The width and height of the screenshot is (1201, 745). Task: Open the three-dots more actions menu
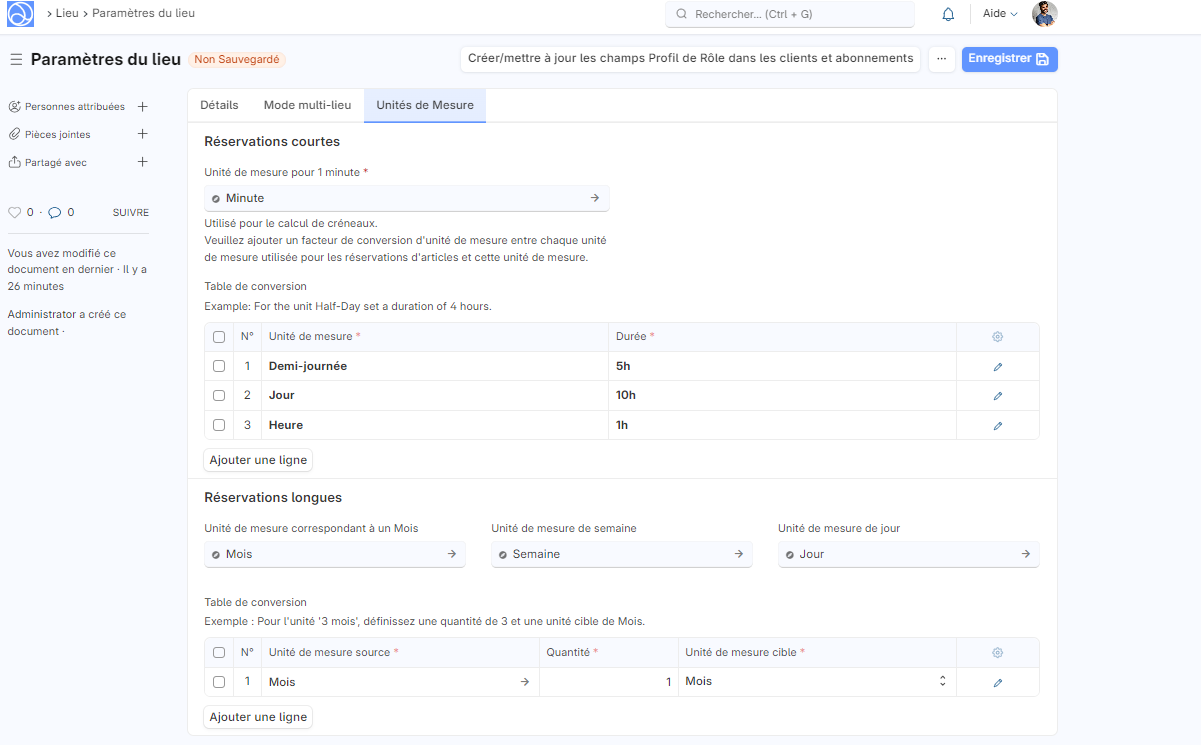coord(941,59)
